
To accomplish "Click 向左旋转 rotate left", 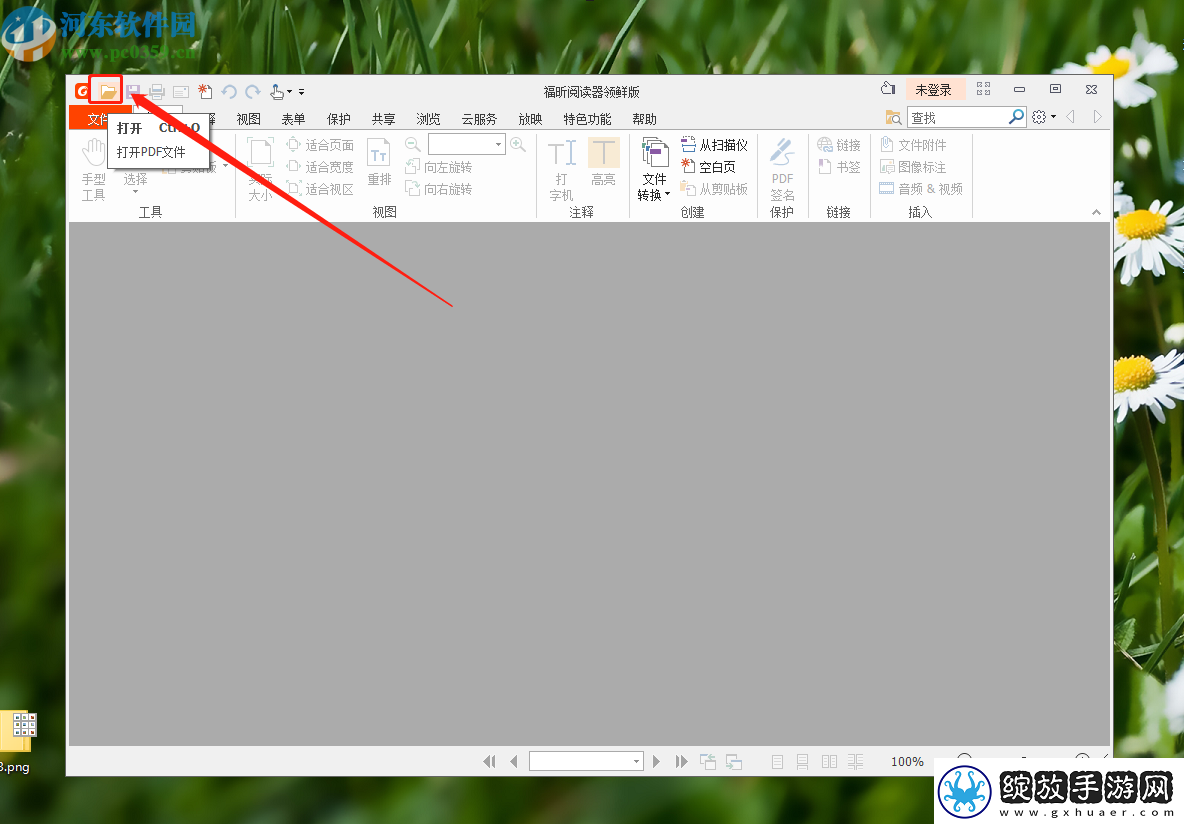I will tap(439, 167).
